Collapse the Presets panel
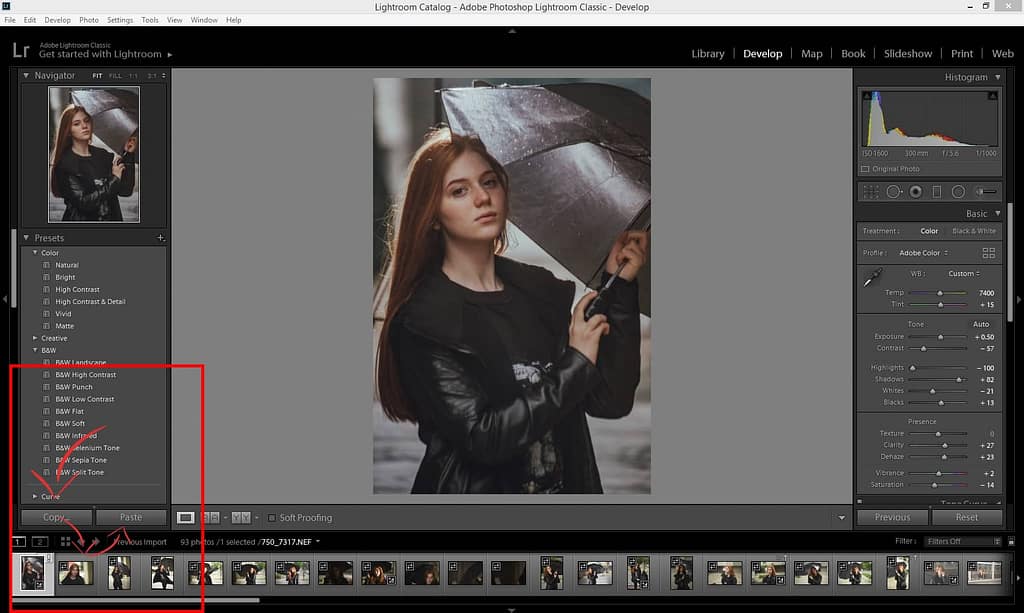The width and height of the screenshot is (1024, 613). coord(26,238)
